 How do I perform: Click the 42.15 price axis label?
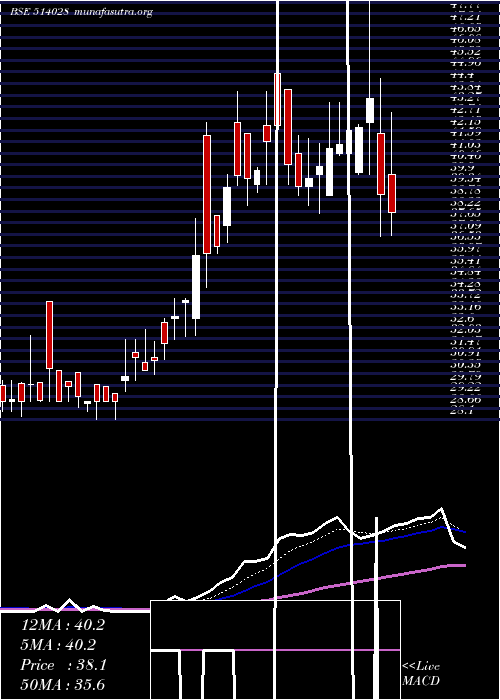tap(465, 122)
